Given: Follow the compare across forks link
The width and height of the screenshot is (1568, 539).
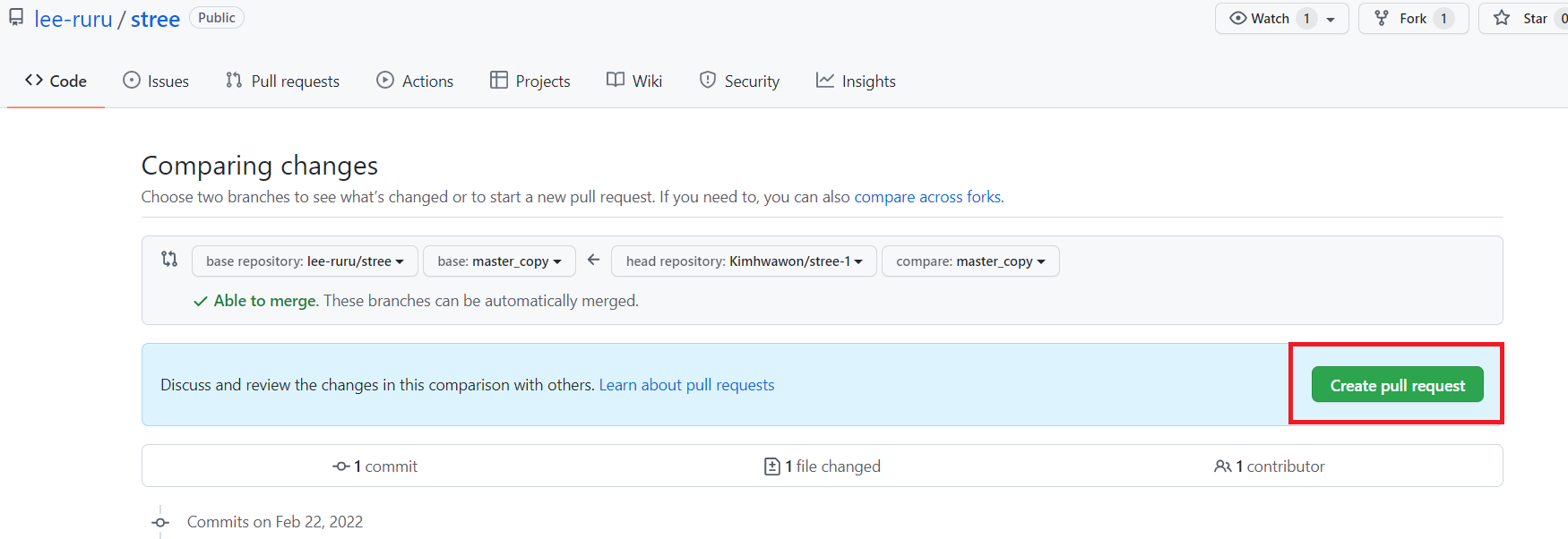Looking at the screenshot, I should [x=927, y=197].
